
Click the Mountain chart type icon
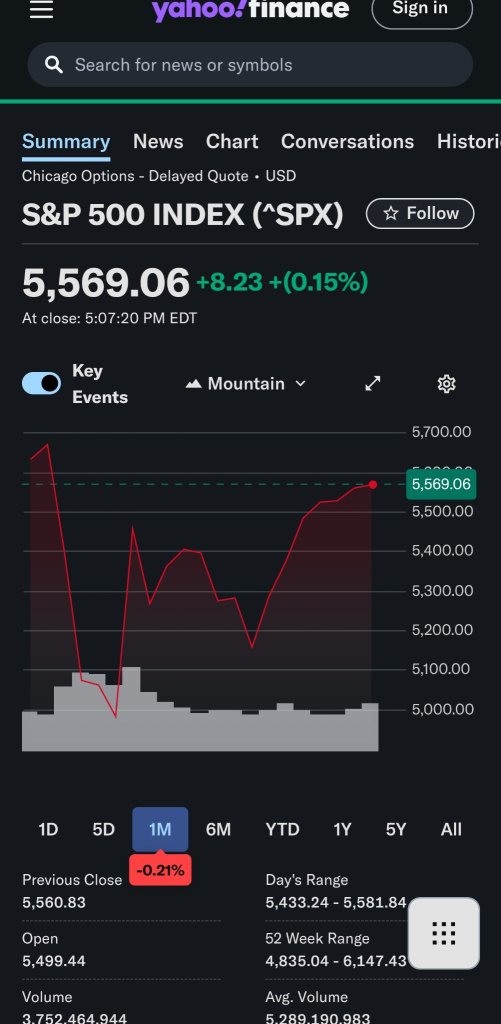(193, 384)
